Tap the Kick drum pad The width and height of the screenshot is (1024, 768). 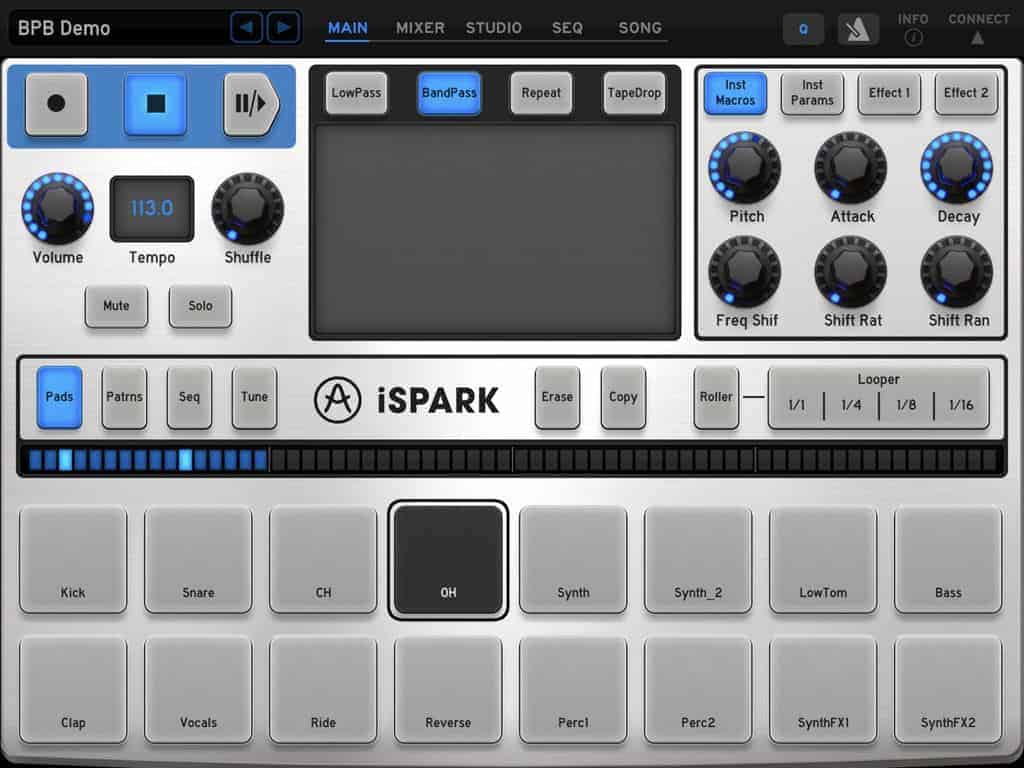(73, 559)
